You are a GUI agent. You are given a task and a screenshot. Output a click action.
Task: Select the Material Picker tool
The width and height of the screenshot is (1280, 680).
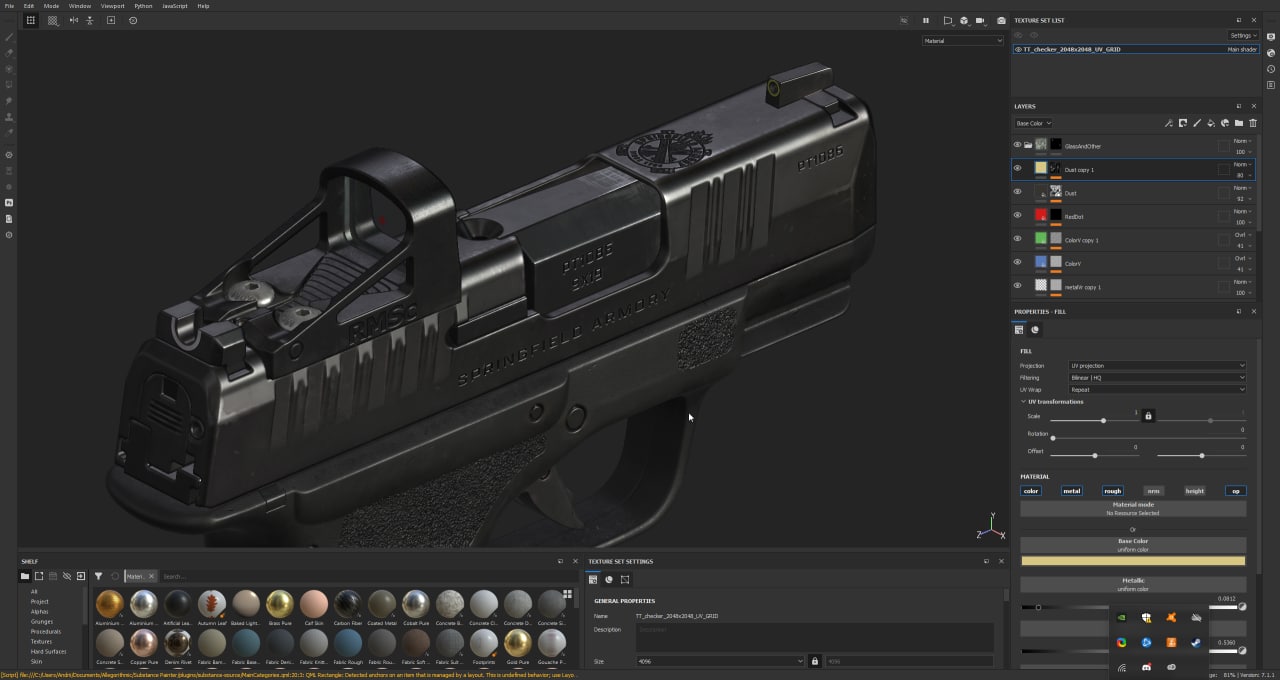coord(9,133)
